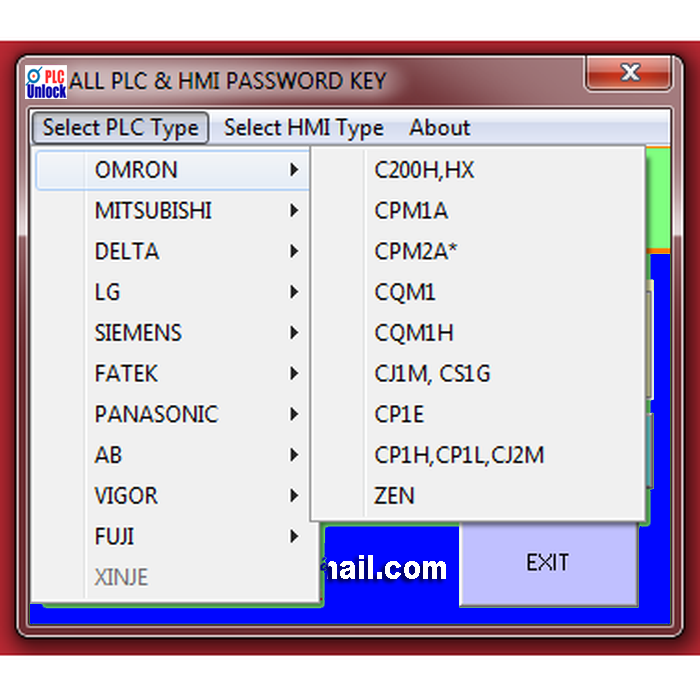
Task: Expand the MITSUBISHI submenu
Action: point(153,211)
